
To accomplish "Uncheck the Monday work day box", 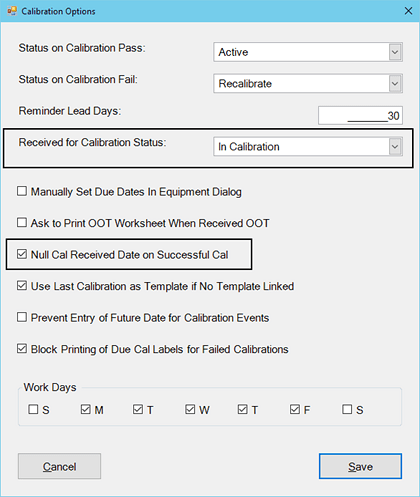I will click(x=86, y=409).
